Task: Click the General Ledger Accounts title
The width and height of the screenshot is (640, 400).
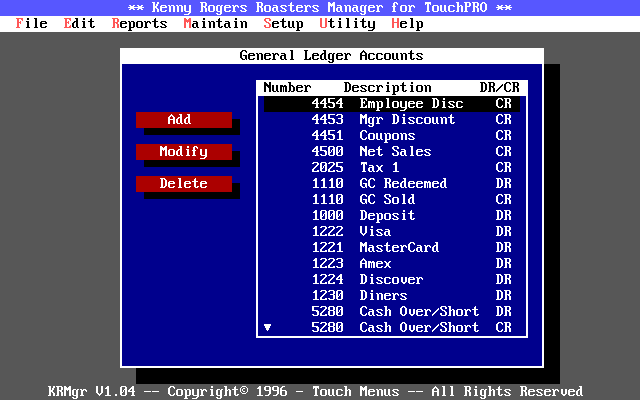Action: 331,56
